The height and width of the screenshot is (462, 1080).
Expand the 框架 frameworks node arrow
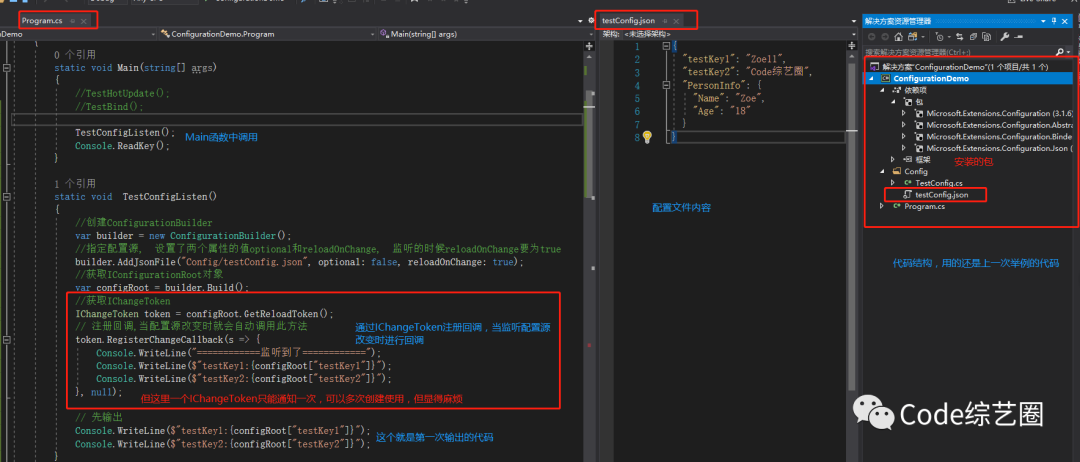click(x=893, y=159)
